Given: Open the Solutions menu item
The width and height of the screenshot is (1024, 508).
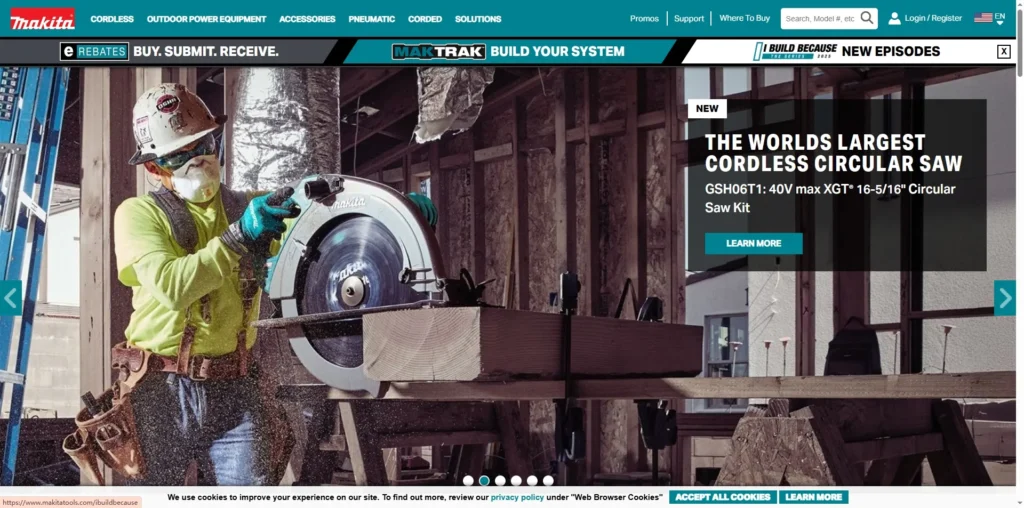Looking at the screenshot, I should pyautogui.click(x=478, y=19).
